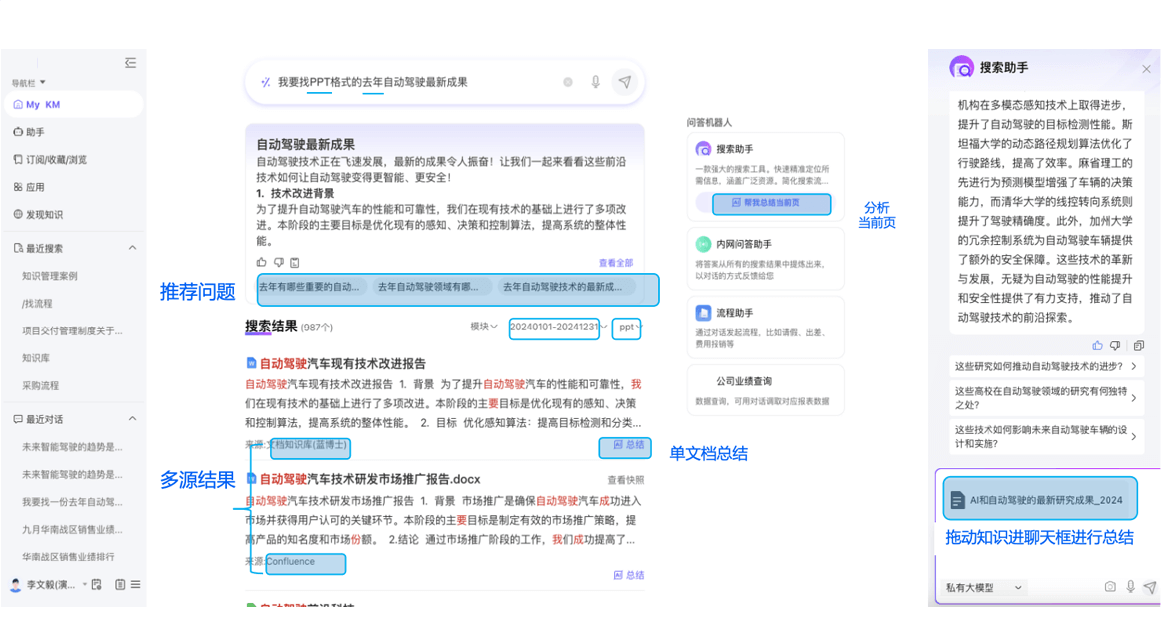
Task: Open the 模块 filter dropdown
Action: tap(484, 327)
